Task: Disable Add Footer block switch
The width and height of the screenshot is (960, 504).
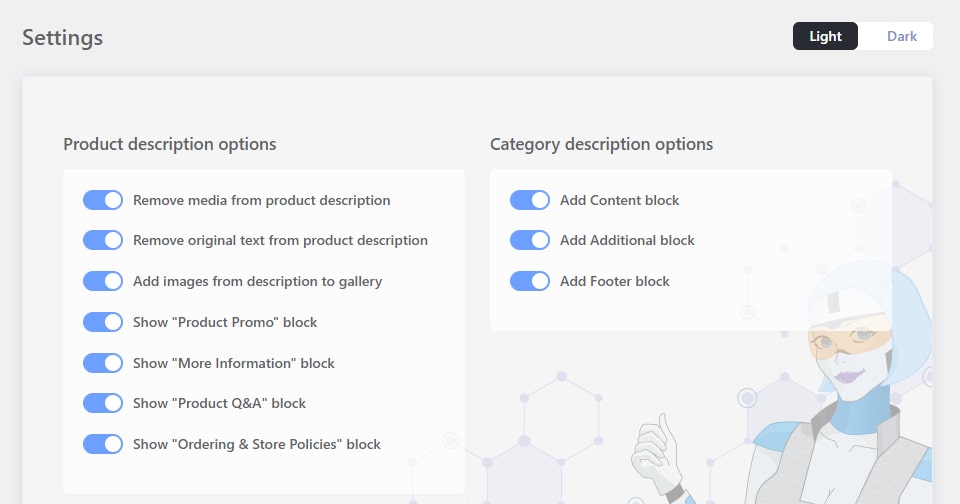Action: (530, 281)
